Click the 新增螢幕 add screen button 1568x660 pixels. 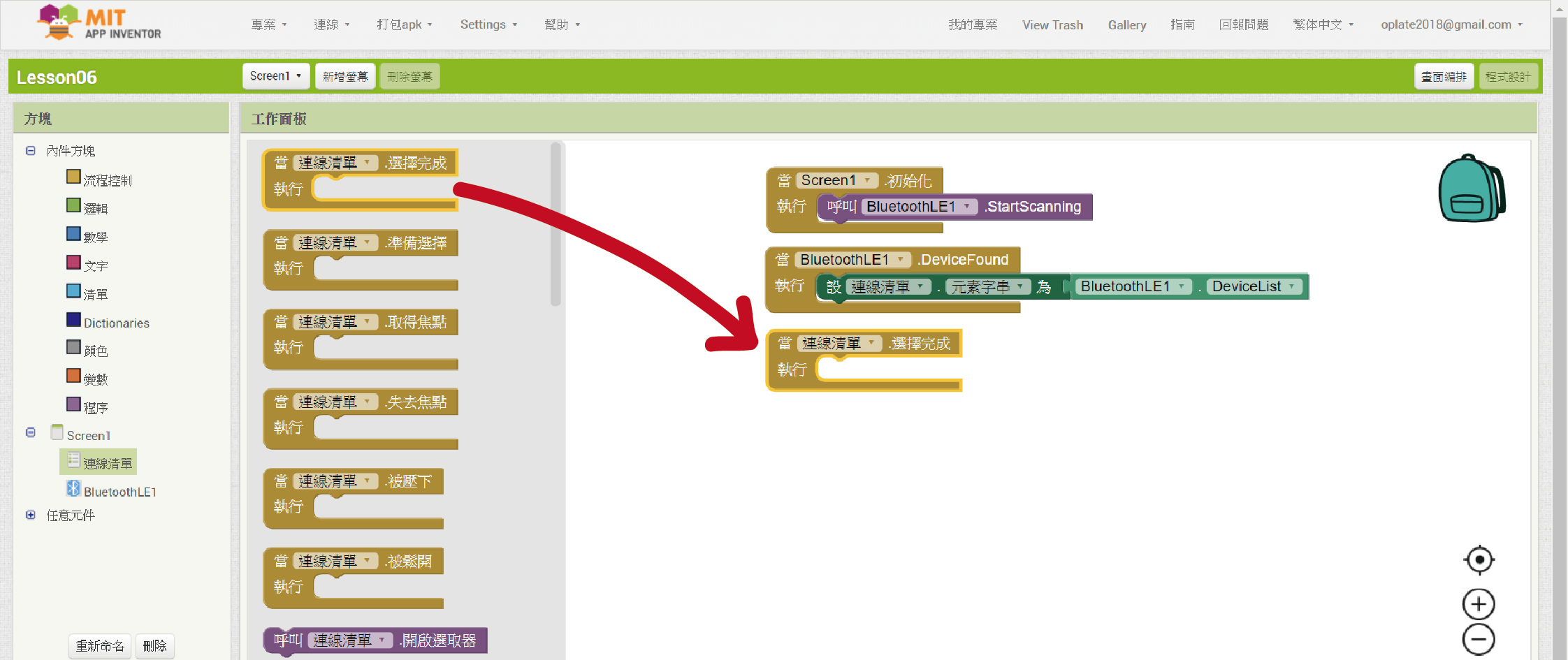click(345, 76)
